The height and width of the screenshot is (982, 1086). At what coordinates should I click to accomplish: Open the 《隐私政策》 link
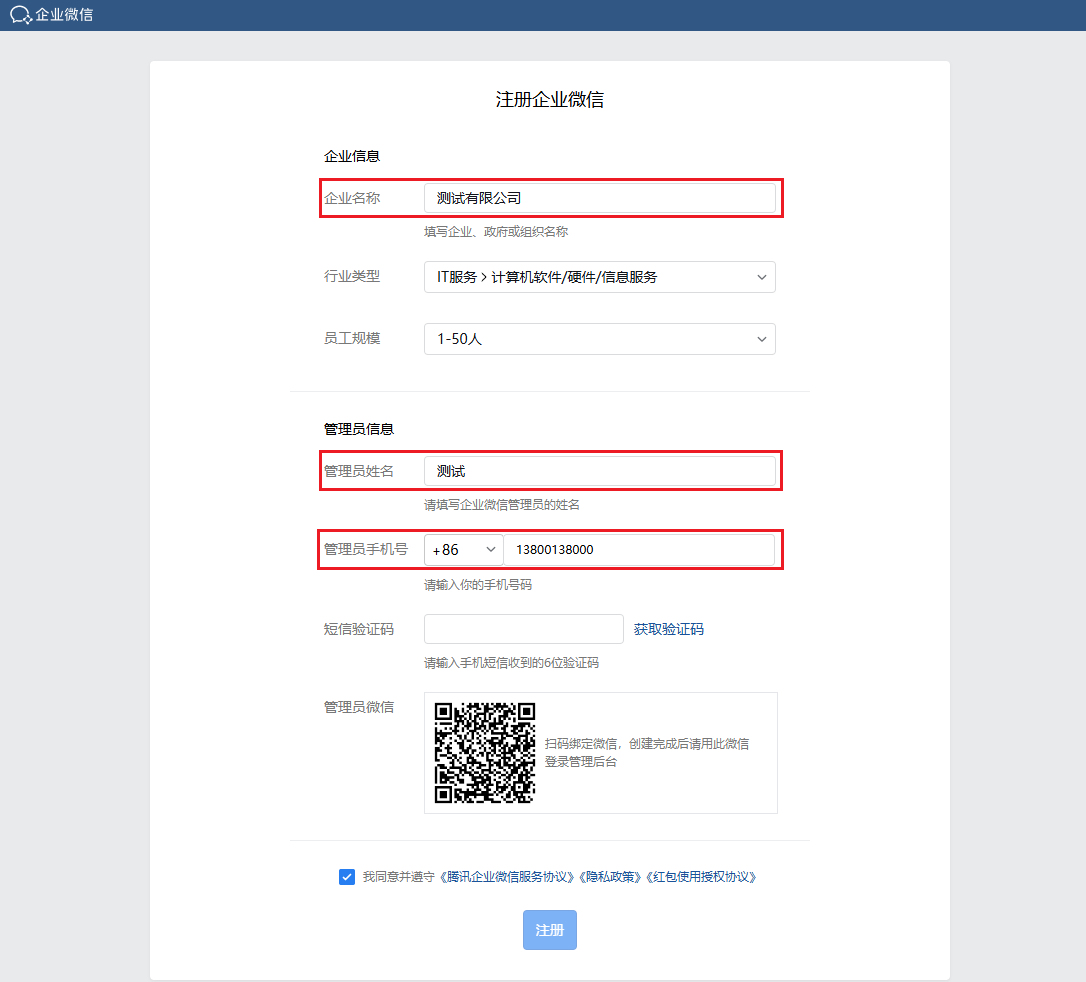point(611,877)
